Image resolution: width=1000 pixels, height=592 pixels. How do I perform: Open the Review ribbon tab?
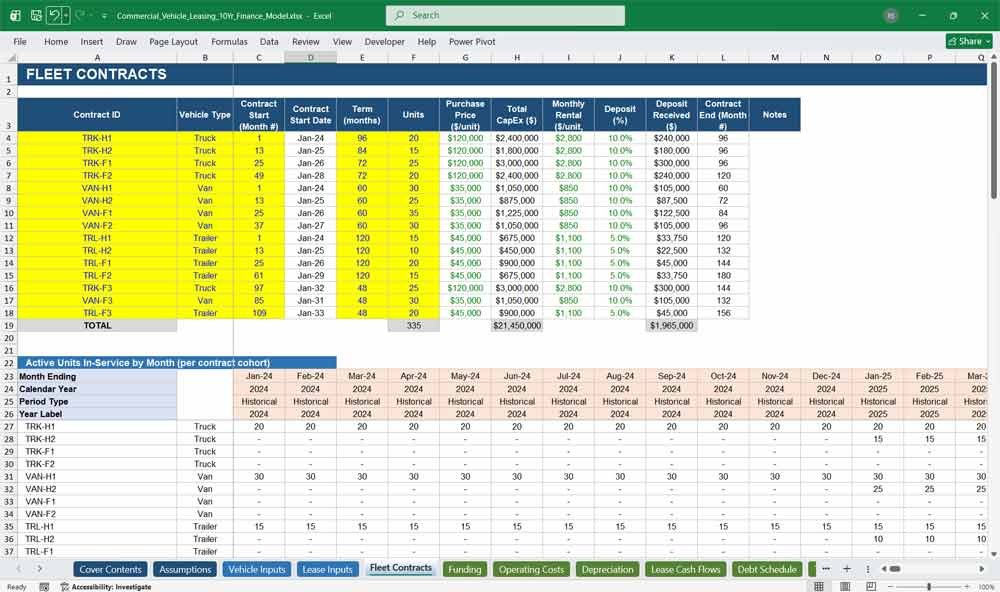coord(306,41)
